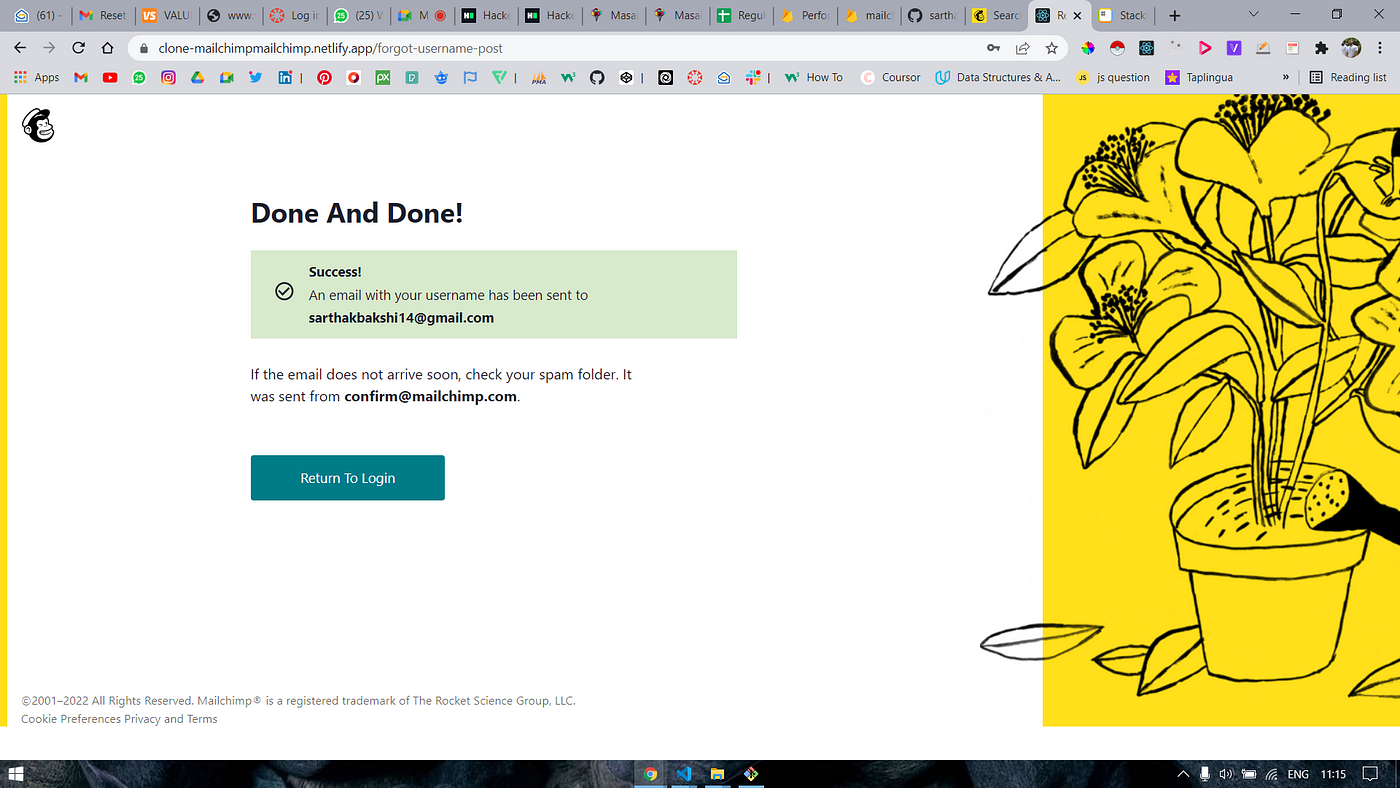
Task: Show hidden bookmarks via the double chevron
Action: pos(1286,77)
